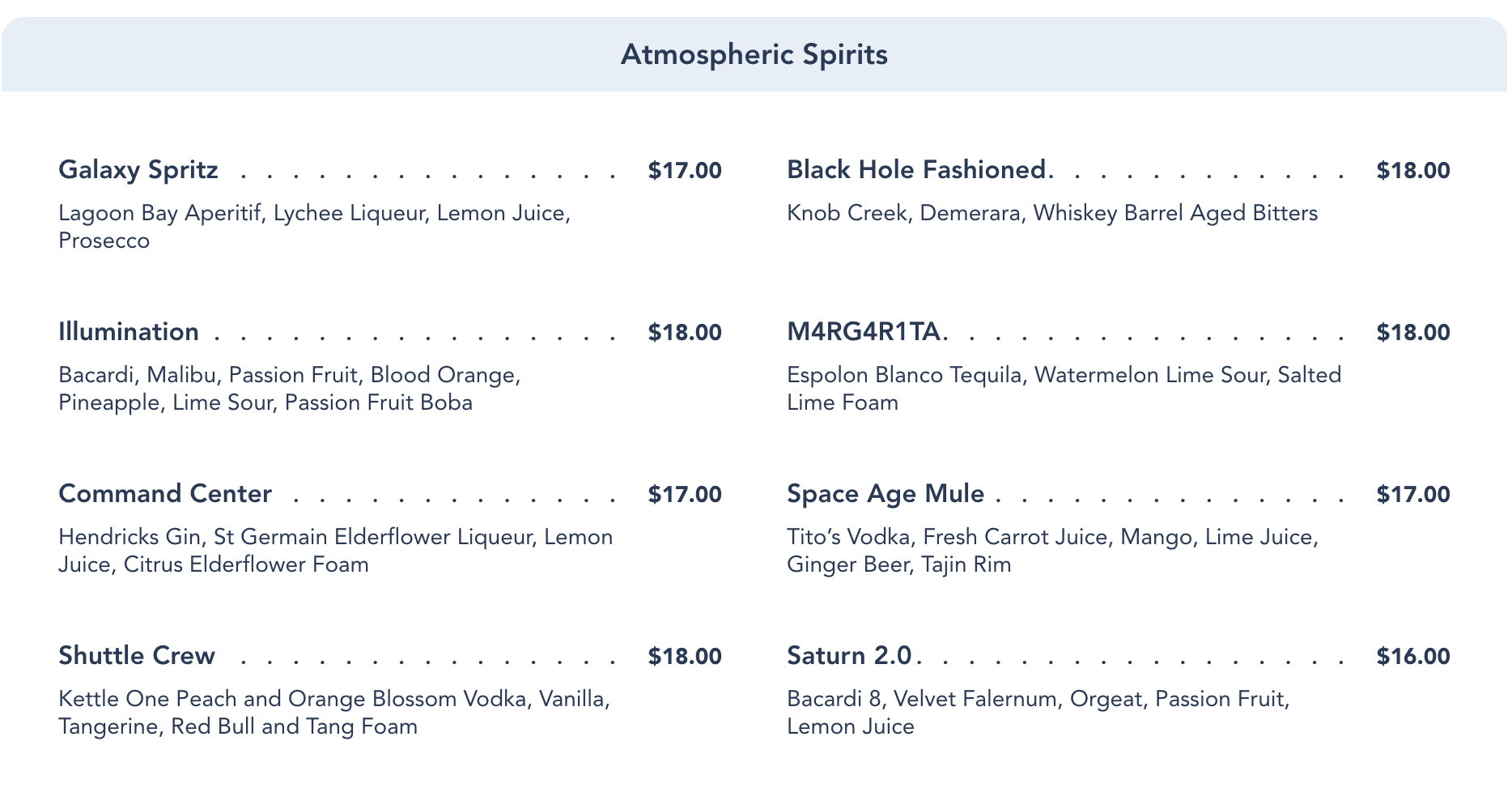Click the Knob Creek ingredients description
This screenshot has width=1512, height=792.
(x=1052, y=213)
